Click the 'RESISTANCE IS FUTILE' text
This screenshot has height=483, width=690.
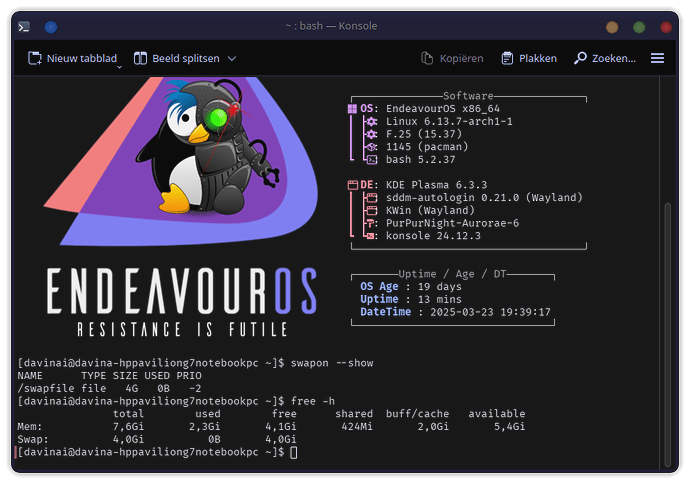pos(183,329)
